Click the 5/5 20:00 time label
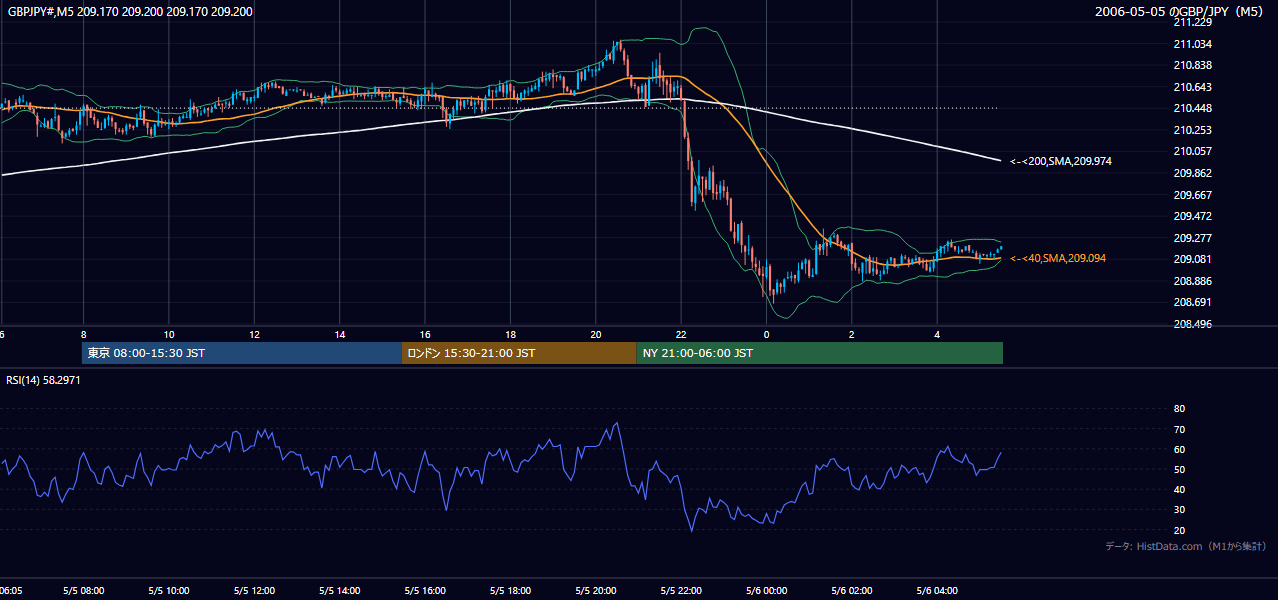1278x600 pixels. [x=595, y=591]
